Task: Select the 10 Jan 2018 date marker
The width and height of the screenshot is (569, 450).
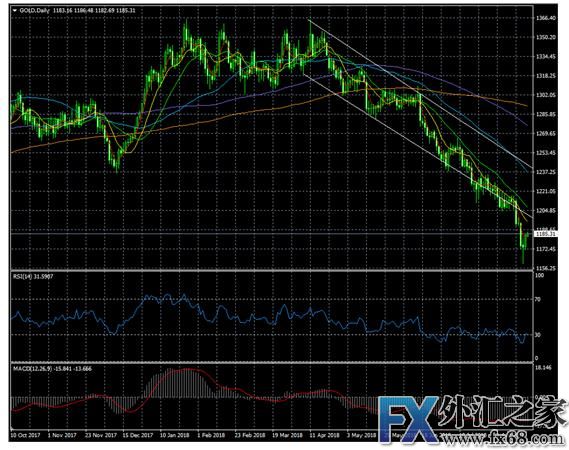Action: pyautogui.click(x=175, y=435)
